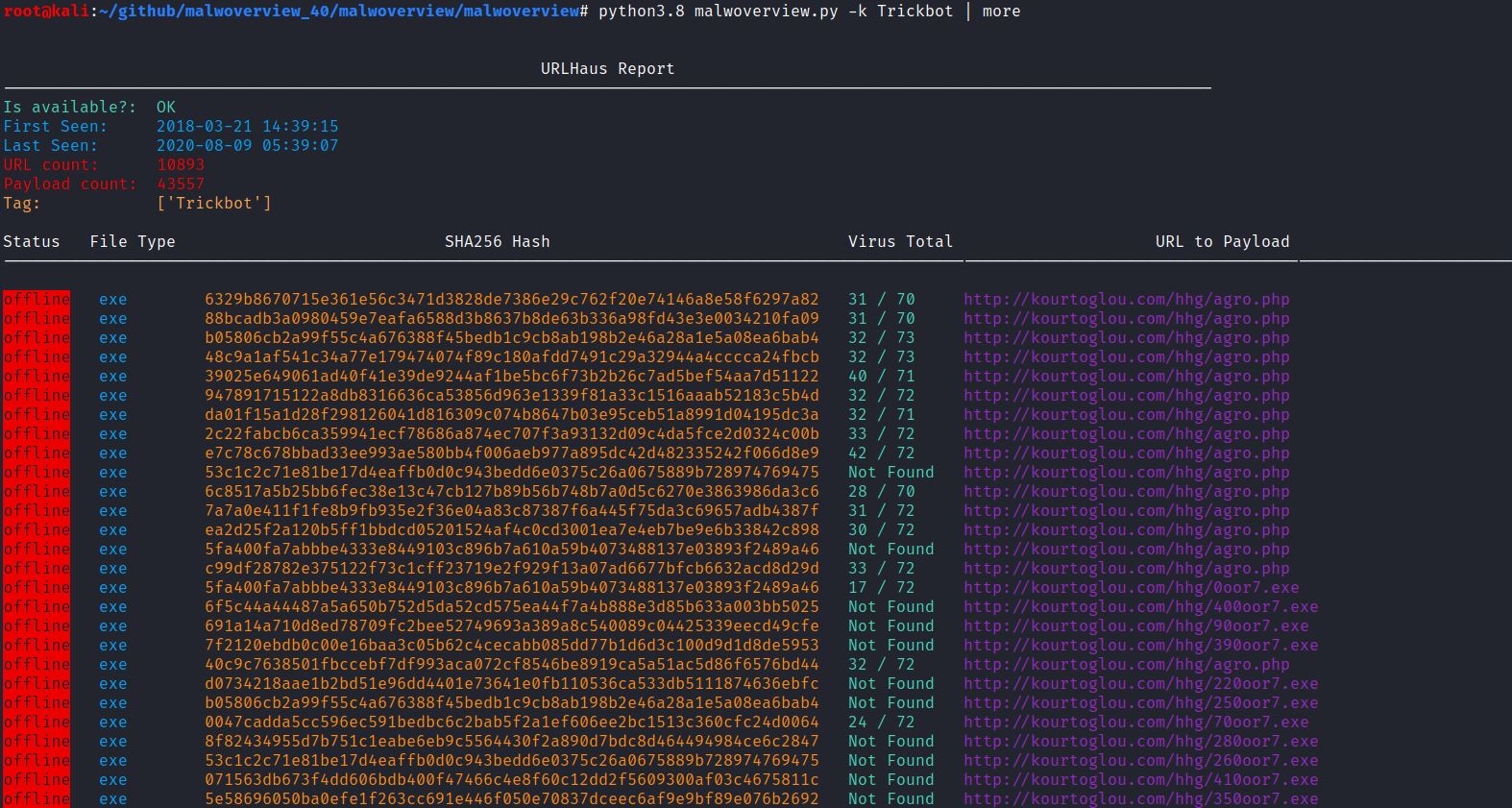Select hash starting with '691a14a710d8ed78'
This screenshot has width=1512, height=808.
511,626
